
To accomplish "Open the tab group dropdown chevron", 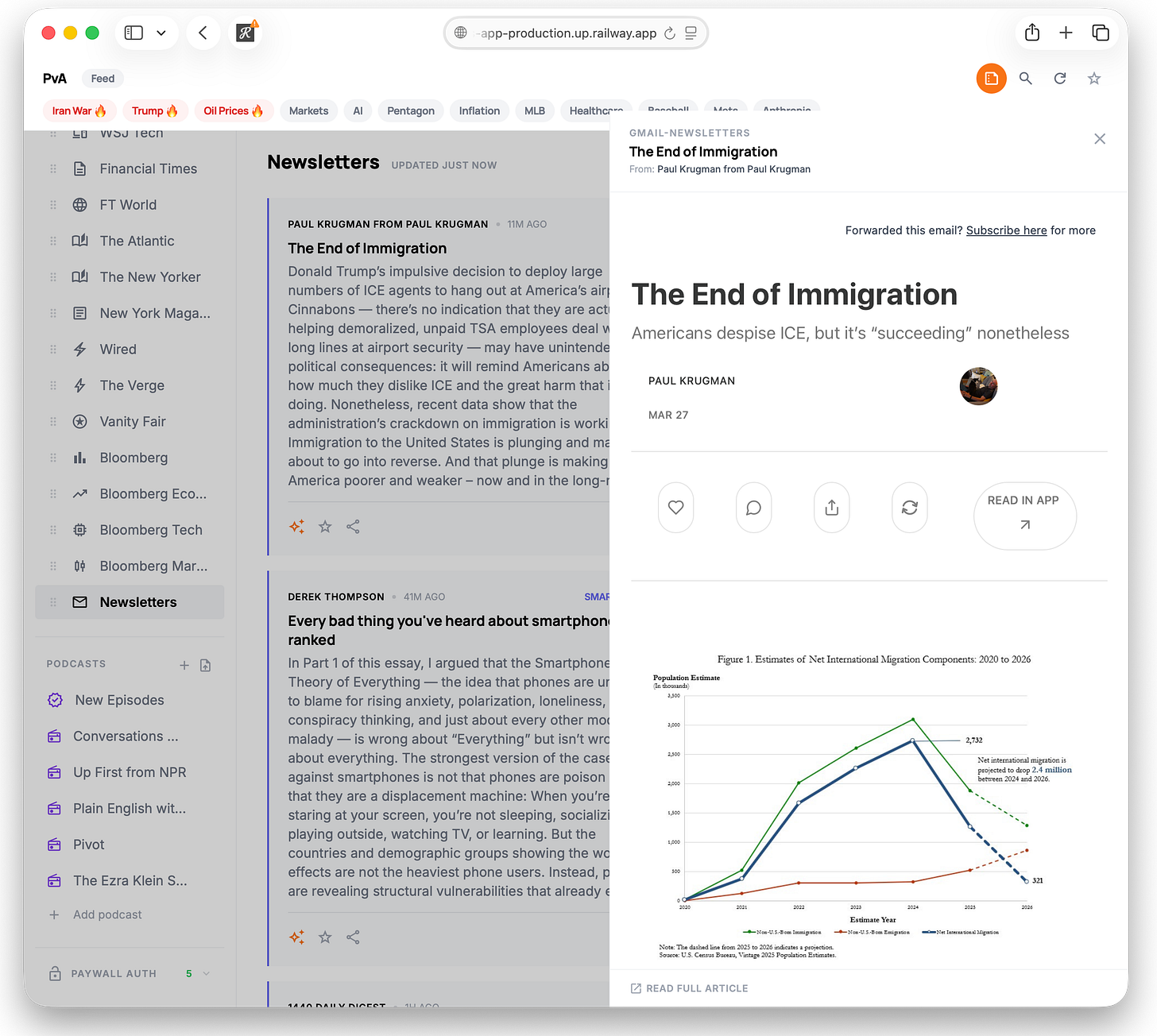I will tap(161, 33).
